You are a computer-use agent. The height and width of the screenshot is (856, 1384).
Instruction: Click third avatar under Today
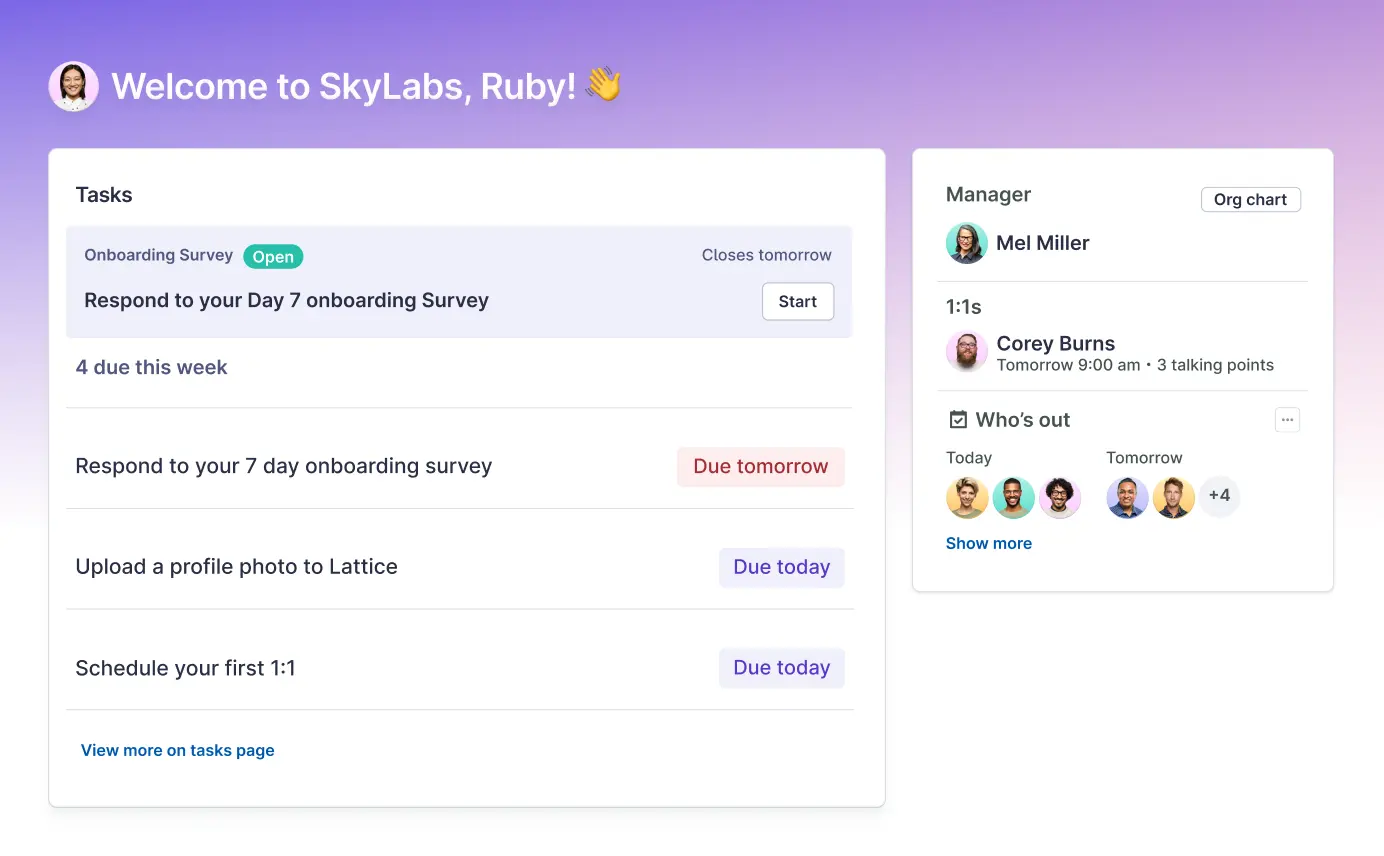tap(1059, 497)
